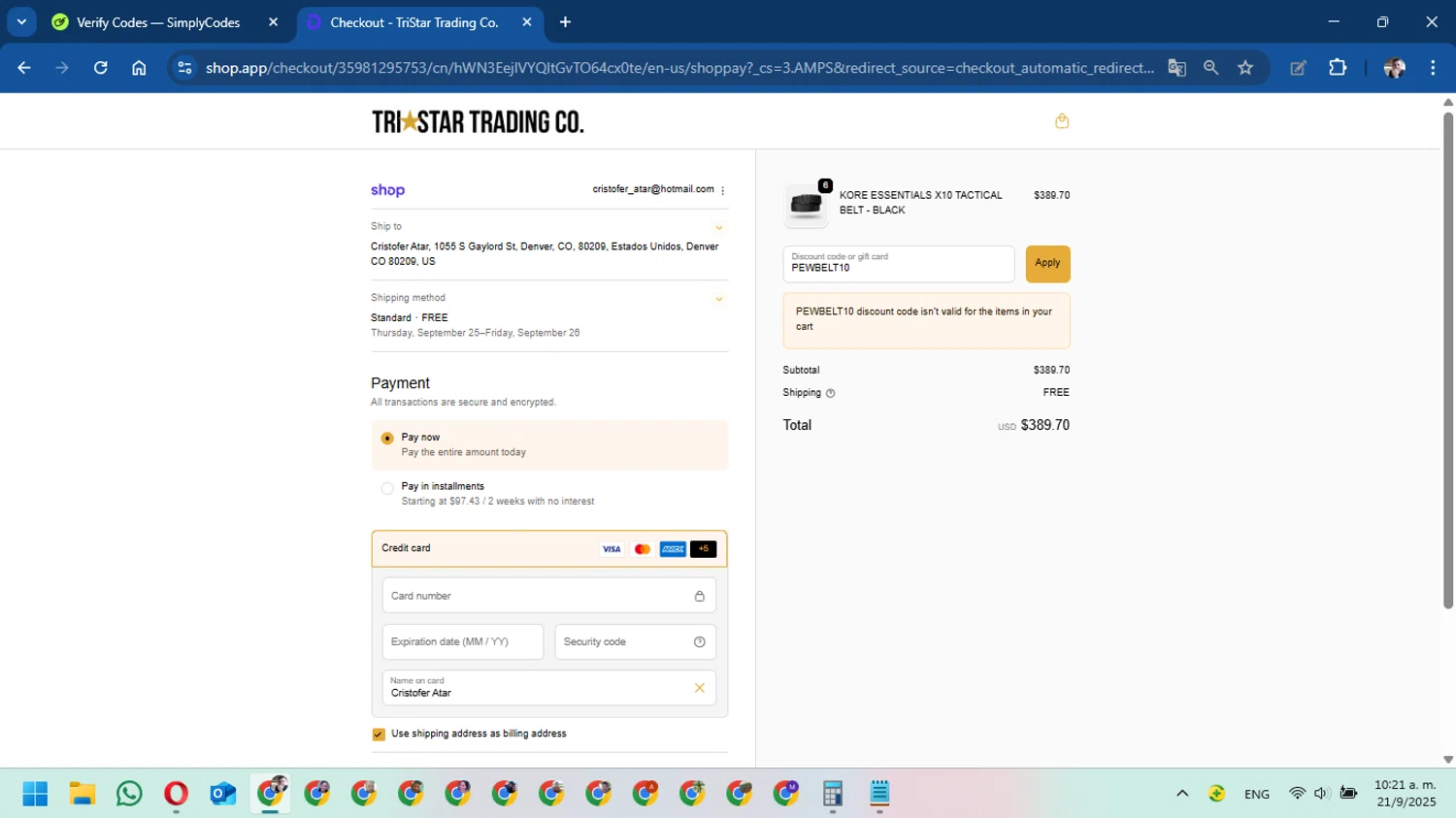1456x818 pixels.
Task: Open the Windows Start menu
Action: pyautogui.click(x=35, y=794)
